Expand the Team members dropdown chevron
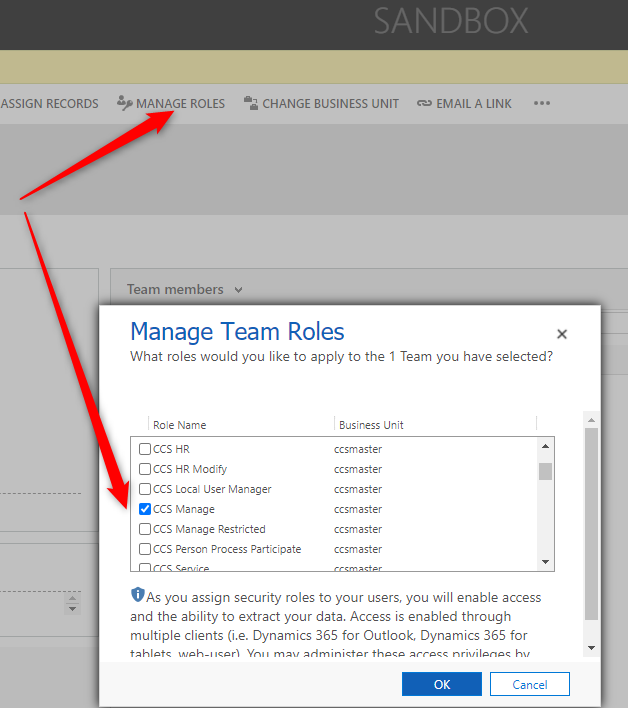The height and width of the screenshot is (708, 628). click(x=238, y=290)
